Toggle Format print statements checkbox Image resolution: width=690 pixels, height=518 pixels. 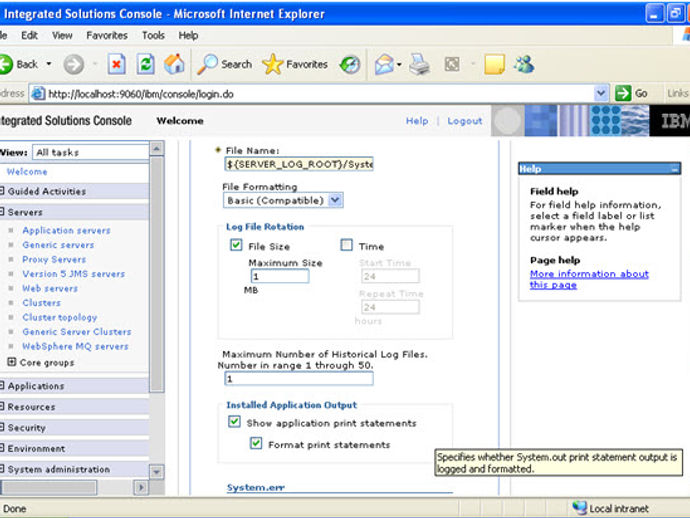pyautogui.click(x=256, y=443)
